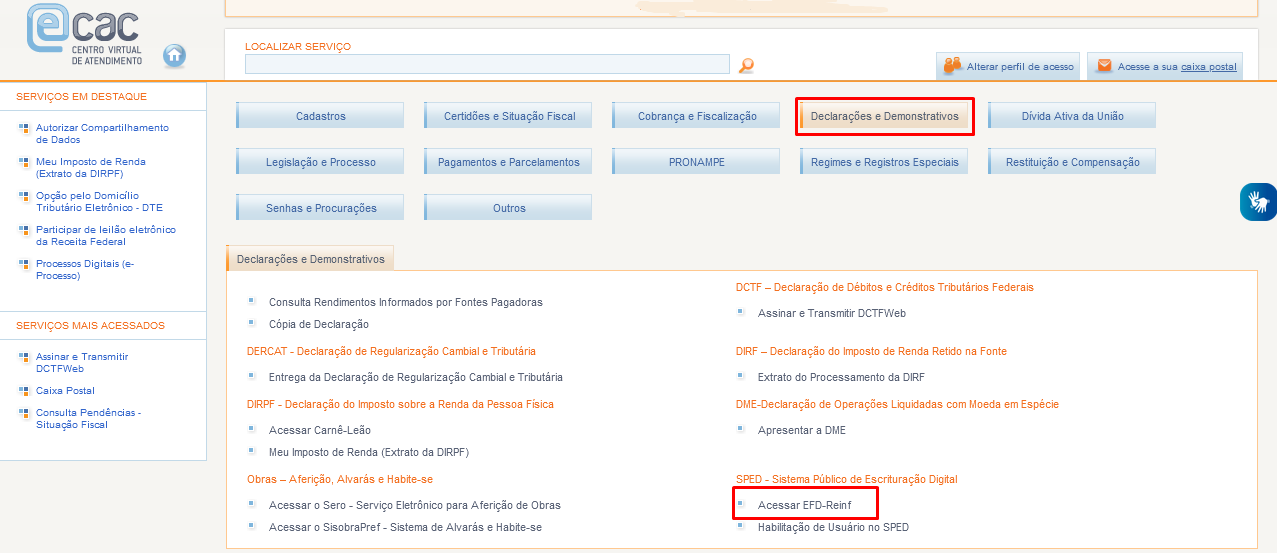The width and height of the screenshot is (1277, 553).
Task: Click bullet icon beside Opção pelo Domicílio Tributário
Action: pyautogui.click(x=24, y=196)
